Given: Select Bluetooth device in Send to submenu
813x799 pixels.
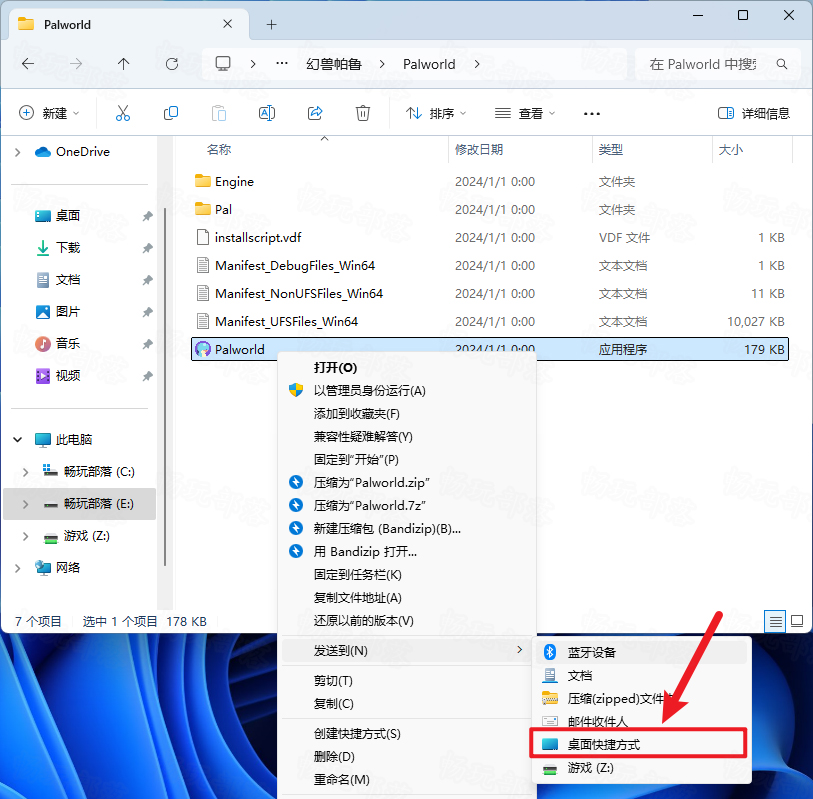Looking at the screenshot, I should tap(642, 652).
